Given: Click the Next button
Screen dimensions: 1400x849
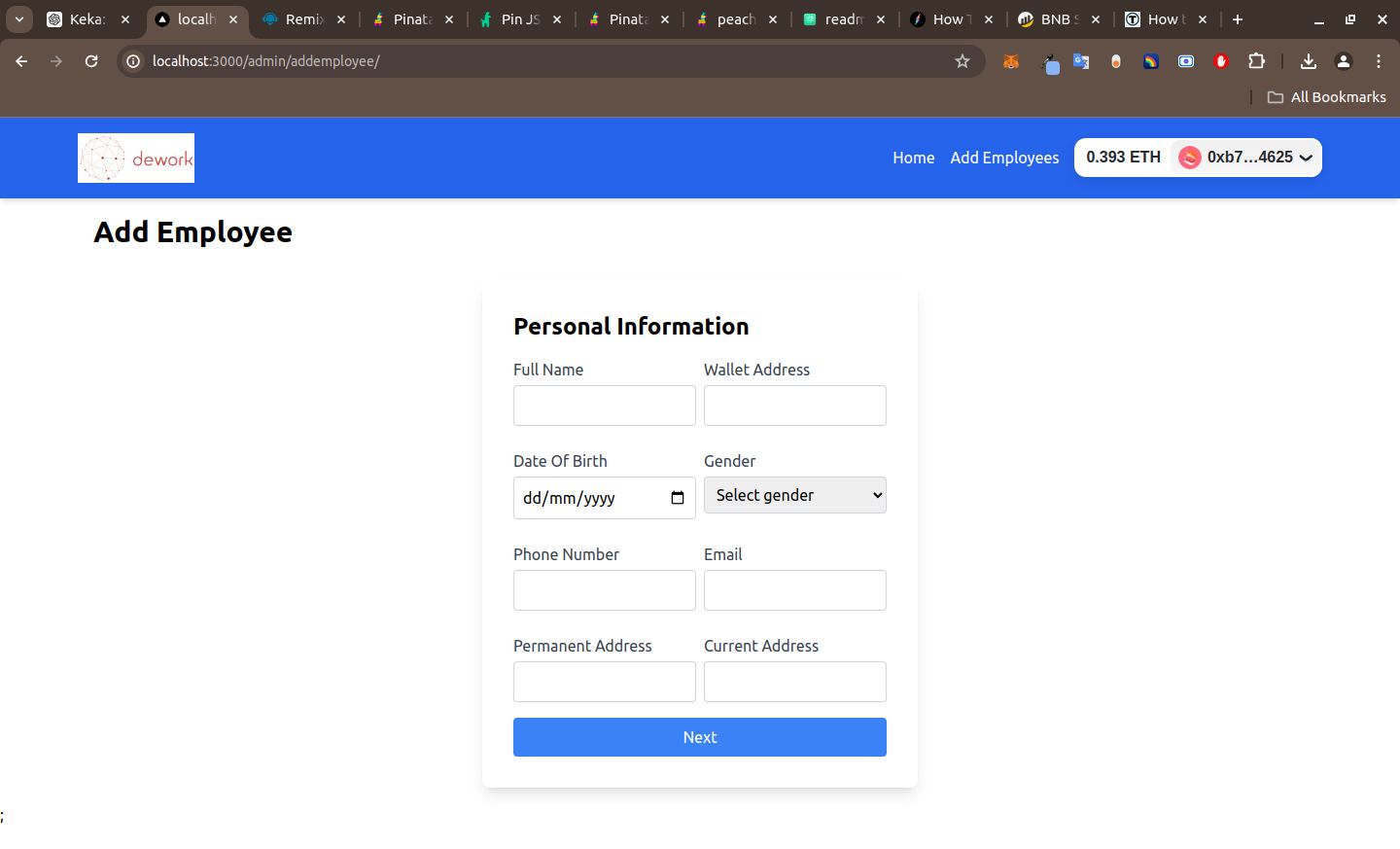Looking at the screenshot, I should point(700,737).
